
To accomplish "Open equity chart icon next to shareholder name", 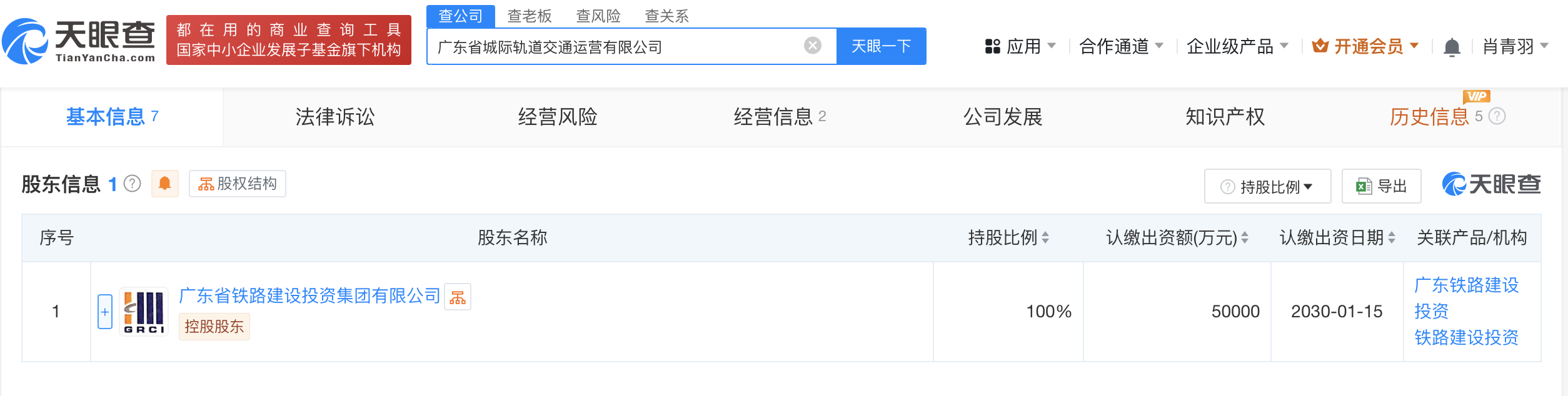I will coord(458,297).
